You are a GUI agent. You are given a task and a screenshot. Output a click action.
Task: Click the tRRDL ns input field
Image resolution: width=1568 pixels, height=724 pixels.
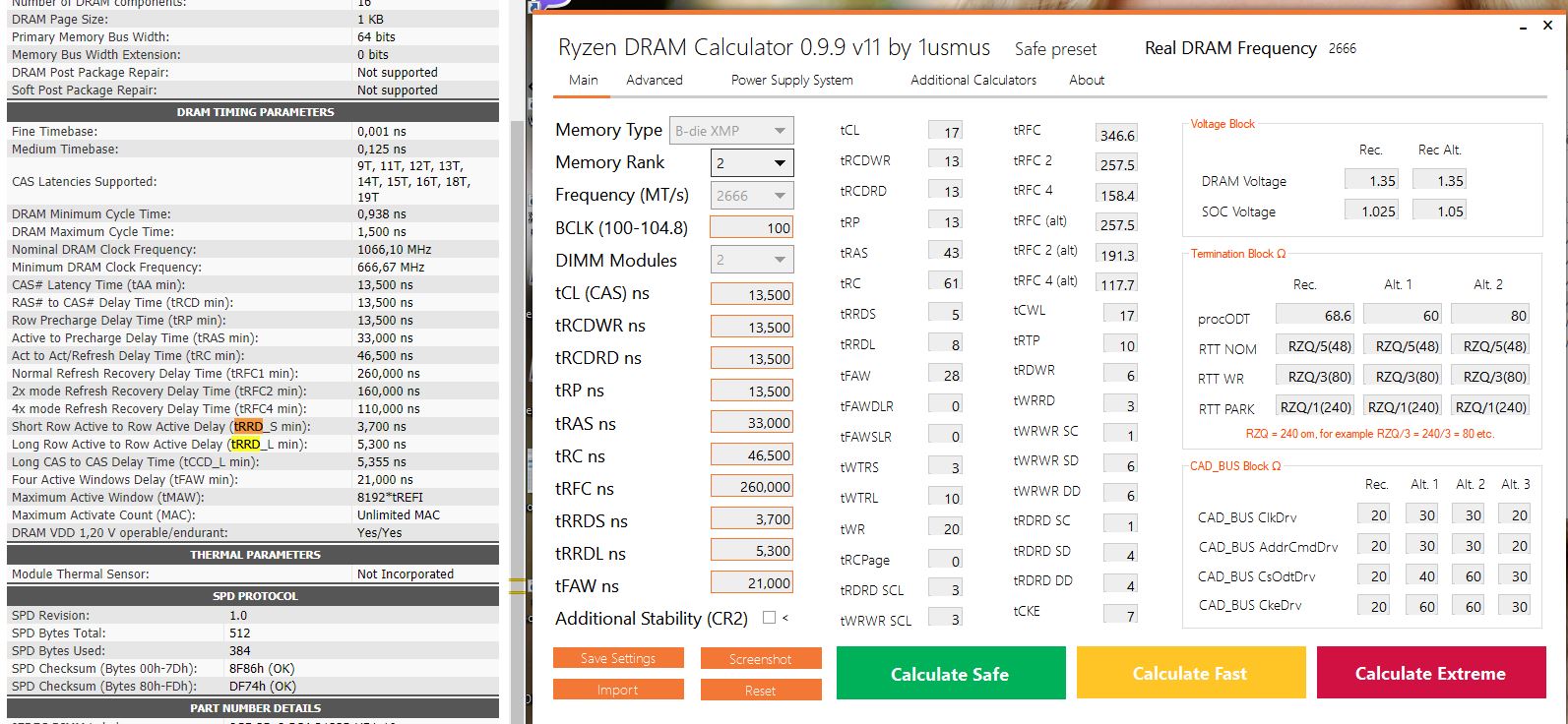752,551
